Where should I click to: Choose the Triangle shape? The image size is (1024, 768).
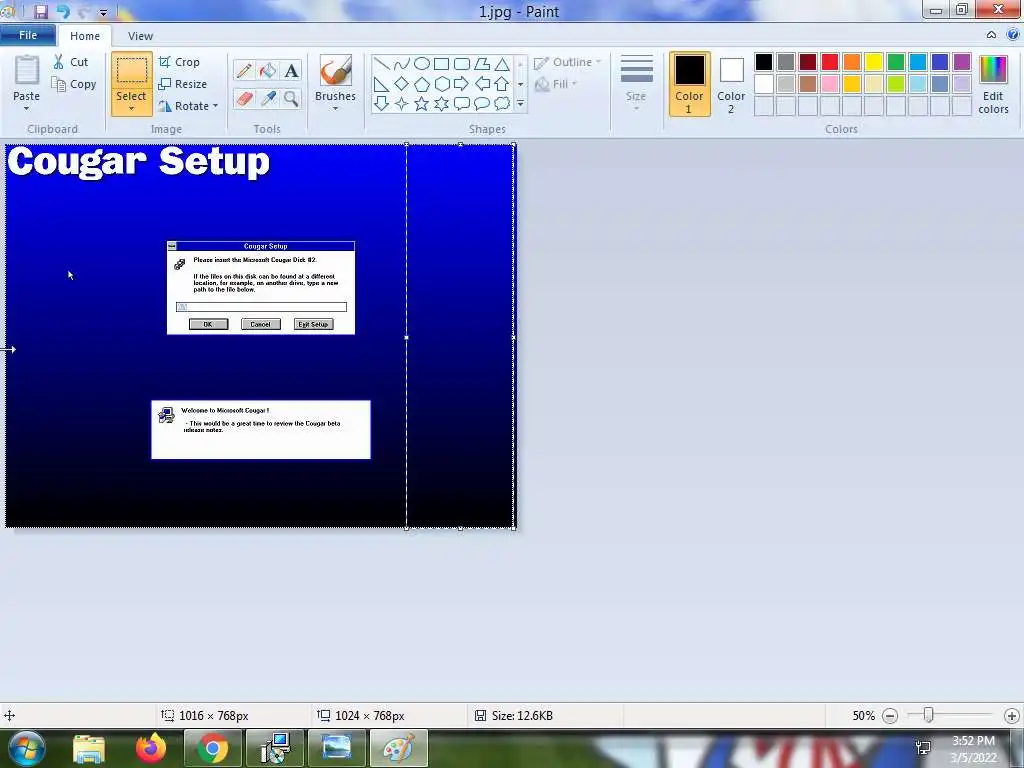point(502,64)
